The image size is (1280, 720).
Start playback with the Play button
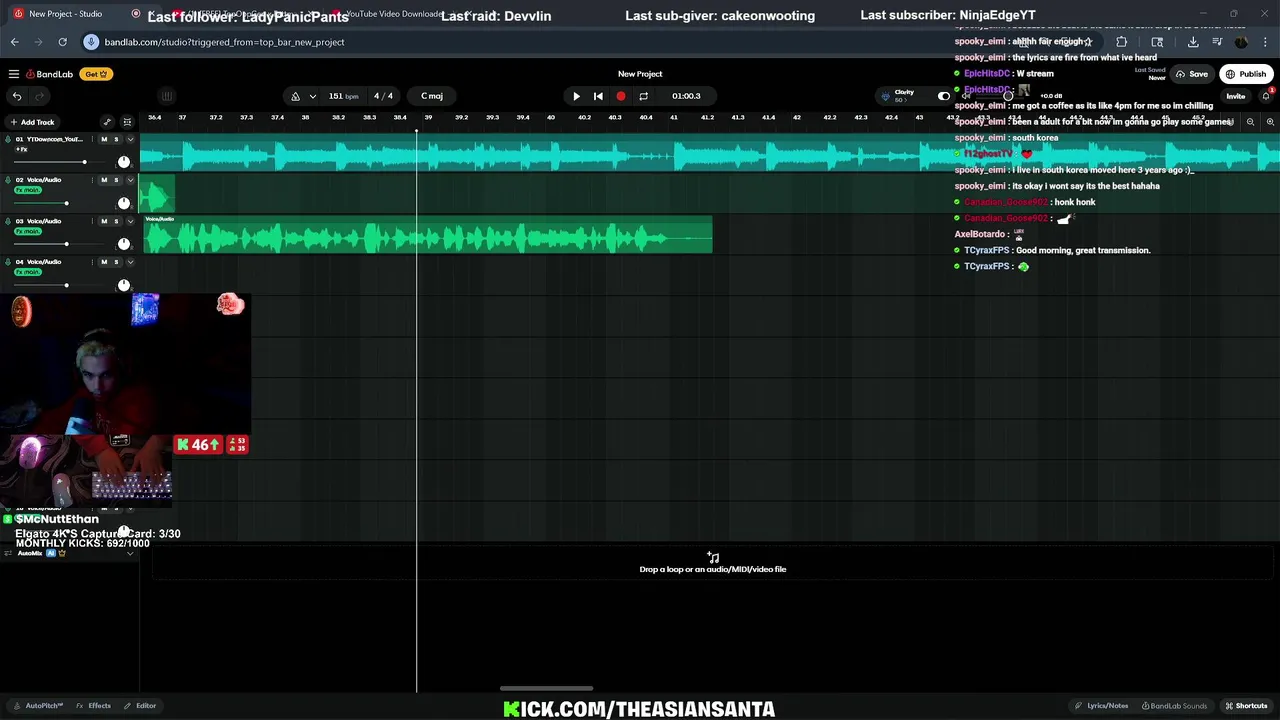[x=576, y=96]
